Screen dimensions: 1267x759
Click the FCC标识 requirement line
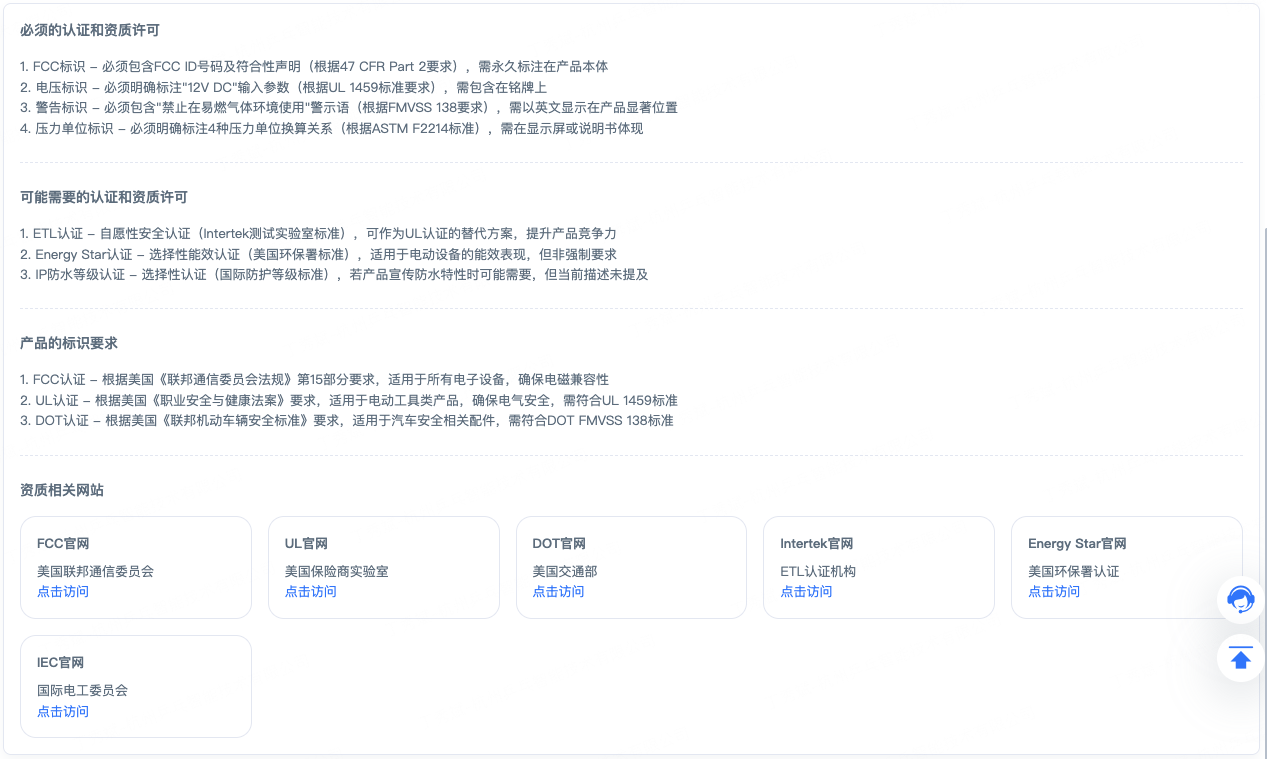[x=314, y=67]
